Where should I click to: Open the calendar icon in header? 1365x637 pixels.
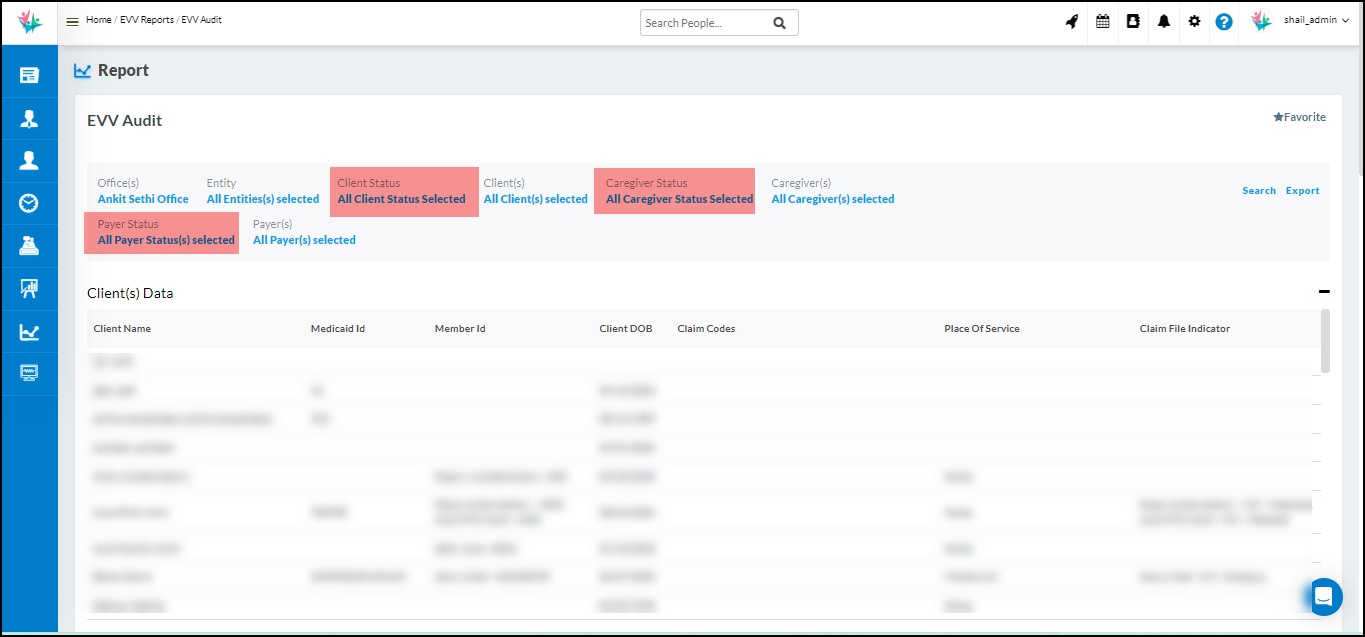click(x=1103, y=21)
